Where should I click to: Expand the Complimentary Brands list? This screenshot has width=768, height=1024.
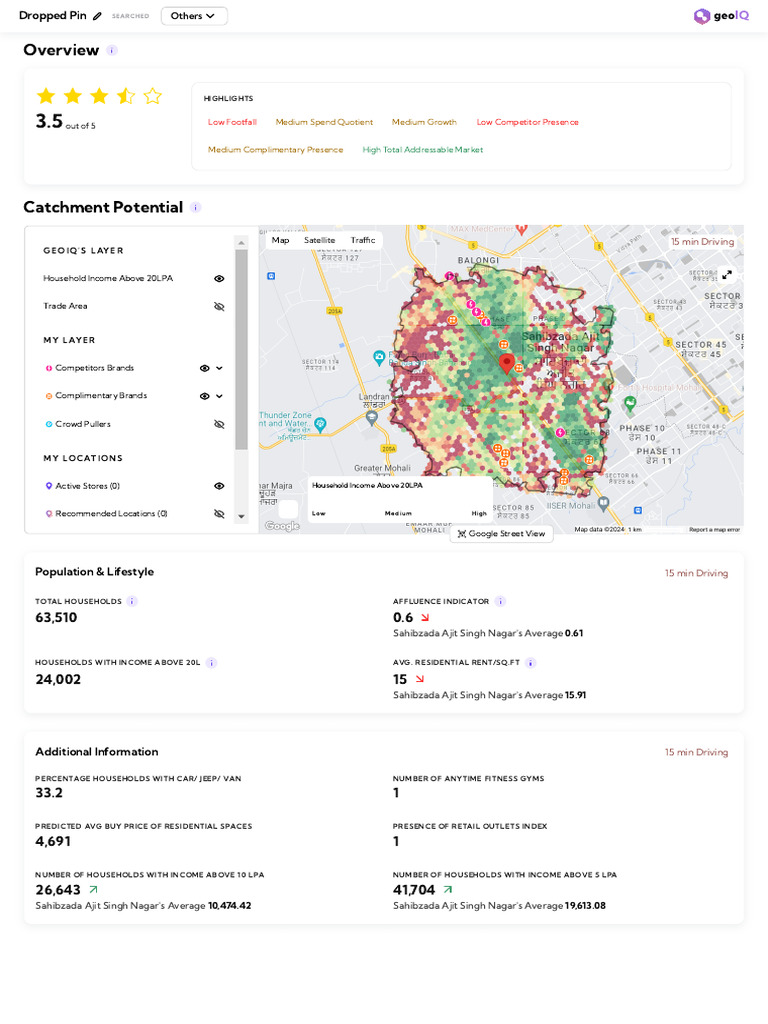(x=219, y=396)
